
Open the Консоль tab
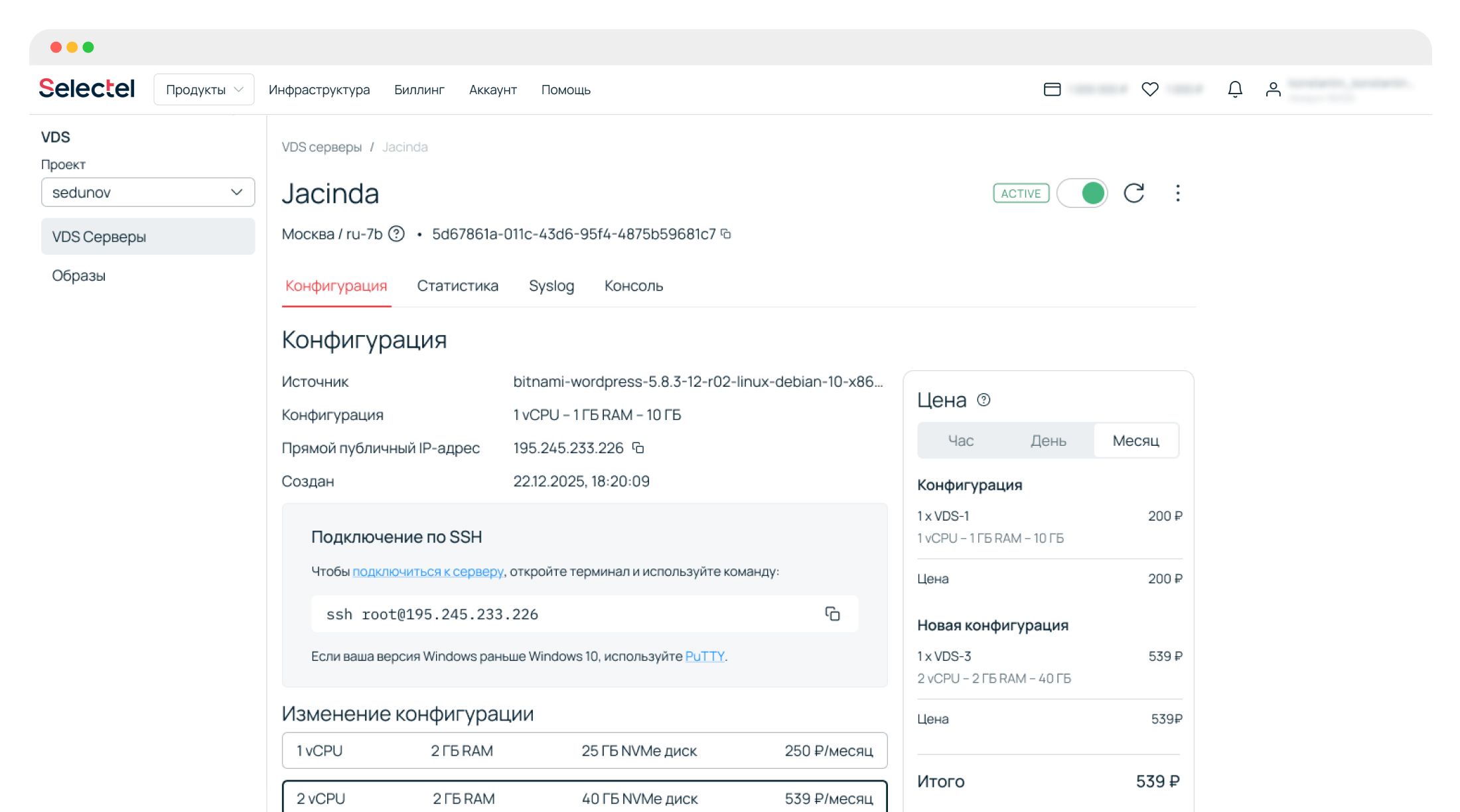(633, 286)
